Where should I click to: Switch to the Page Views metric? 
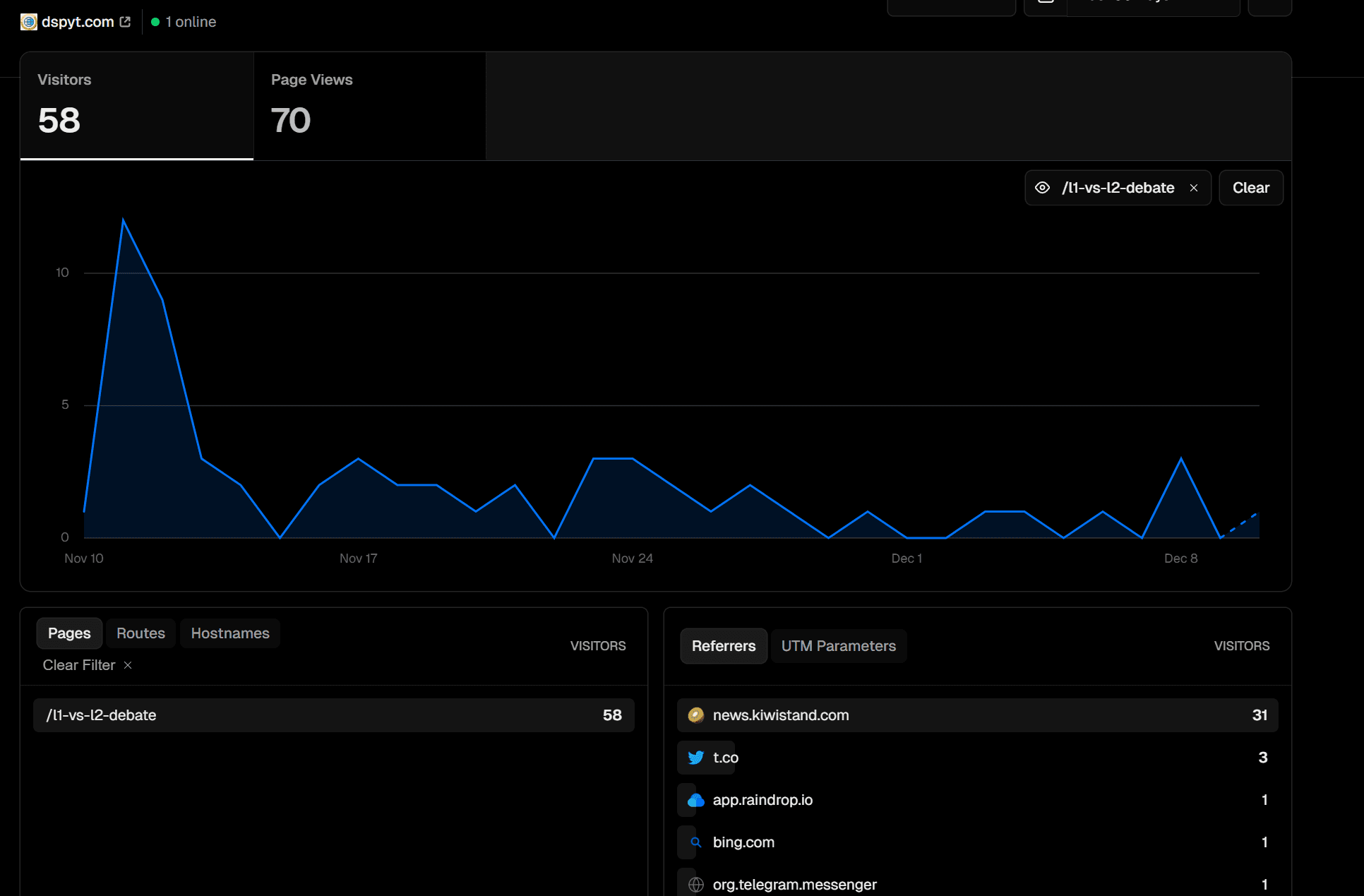[x=369, y=106]
